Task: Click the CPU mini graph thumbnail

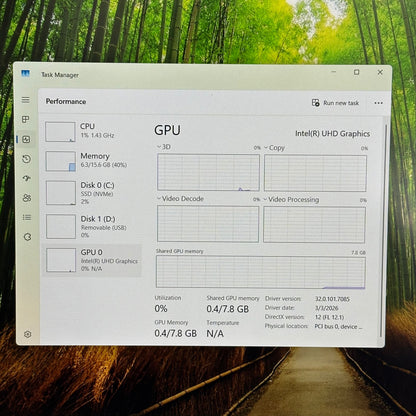Action: pos(60,132)
